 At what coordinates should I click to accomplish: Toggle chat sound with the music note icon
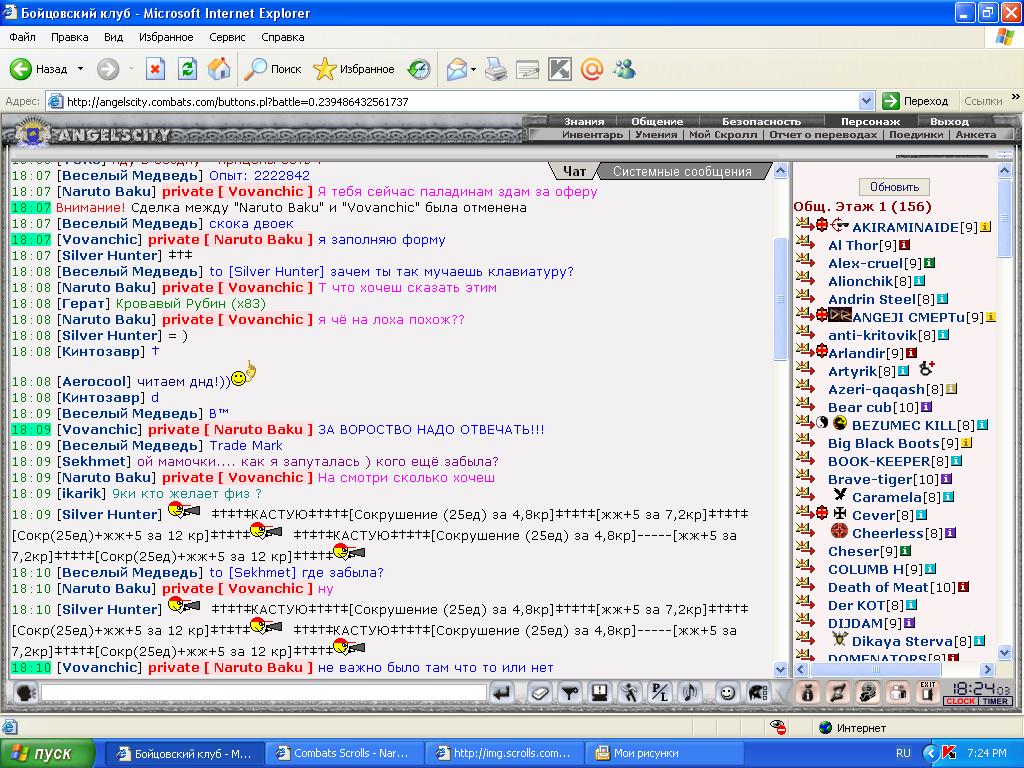pos(690,693)
